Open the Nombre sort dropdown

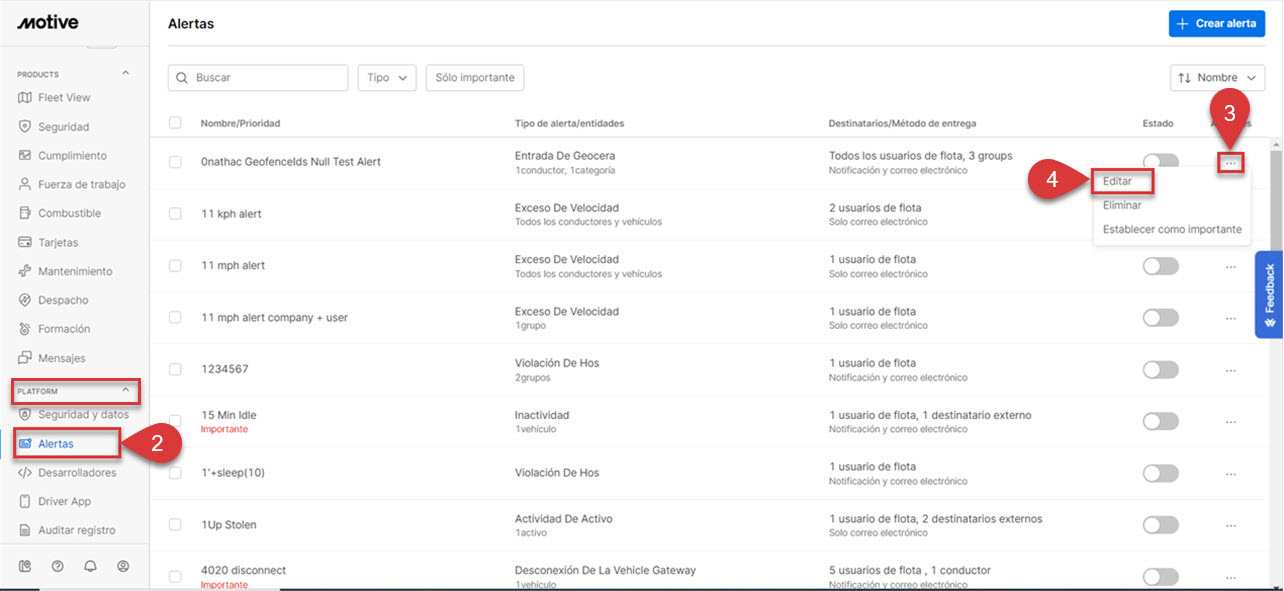(x=1217, y=77)
